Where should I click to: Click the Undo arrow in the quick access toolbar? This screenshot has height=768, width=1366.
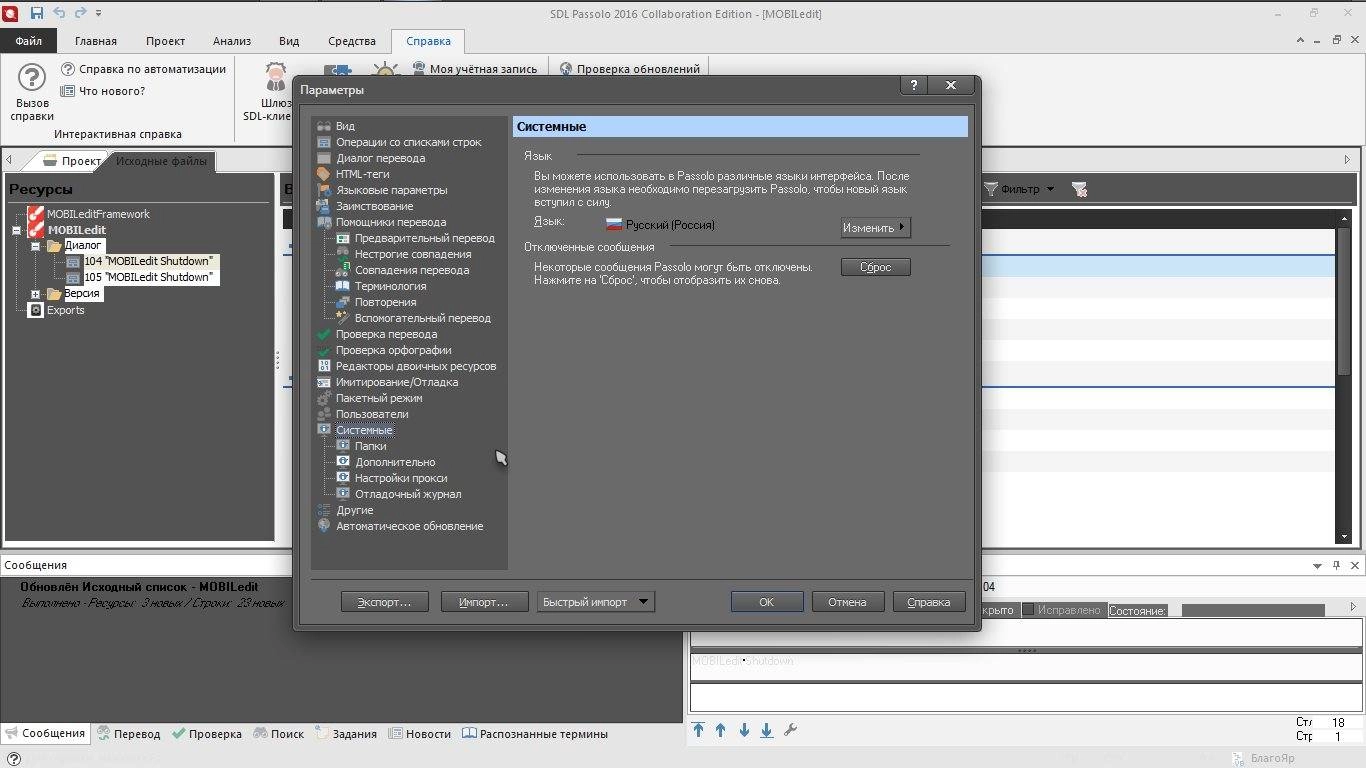click(x=58, y=13)
